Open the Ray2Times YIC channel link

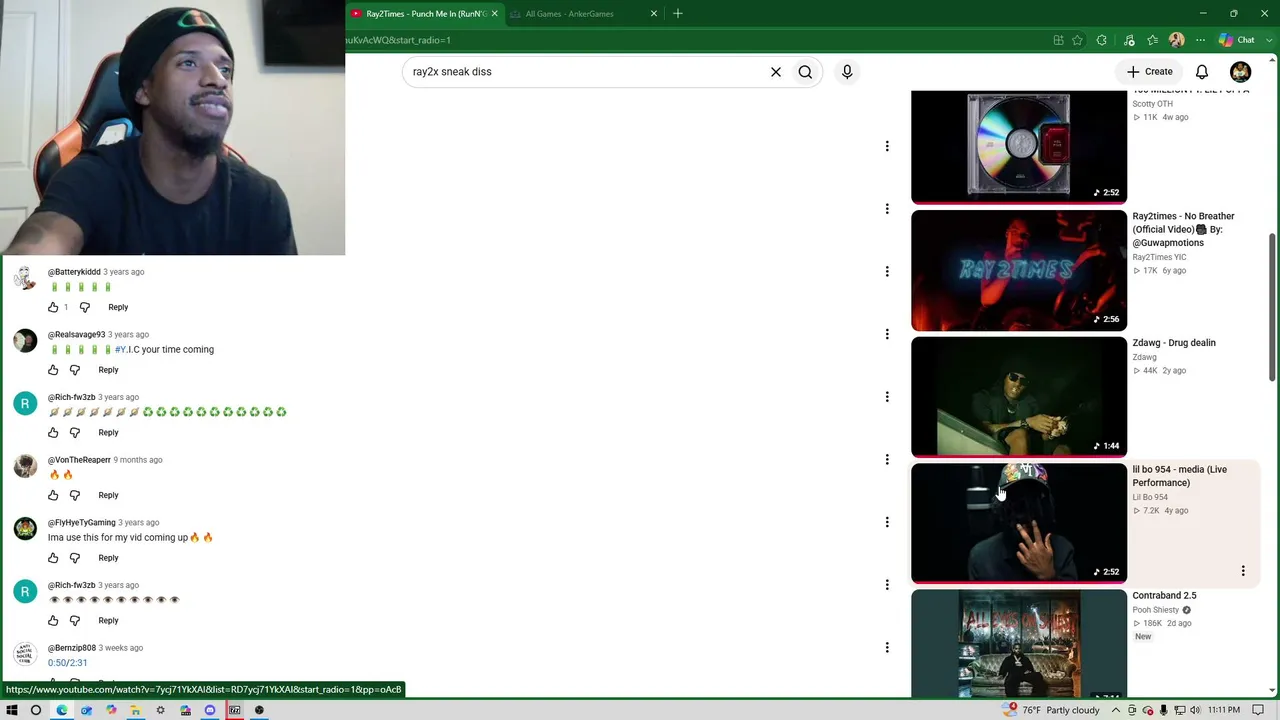[1159, 258]
